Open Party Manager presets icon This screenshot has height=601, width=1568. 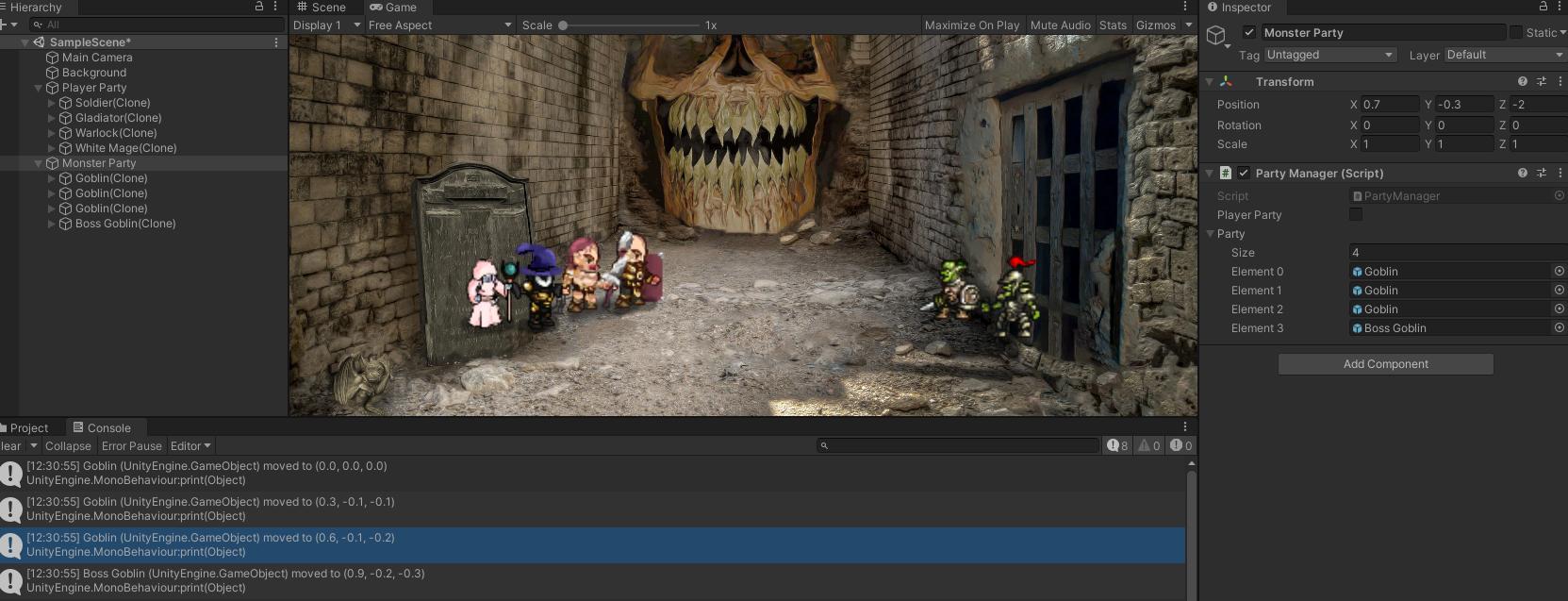1542,174
